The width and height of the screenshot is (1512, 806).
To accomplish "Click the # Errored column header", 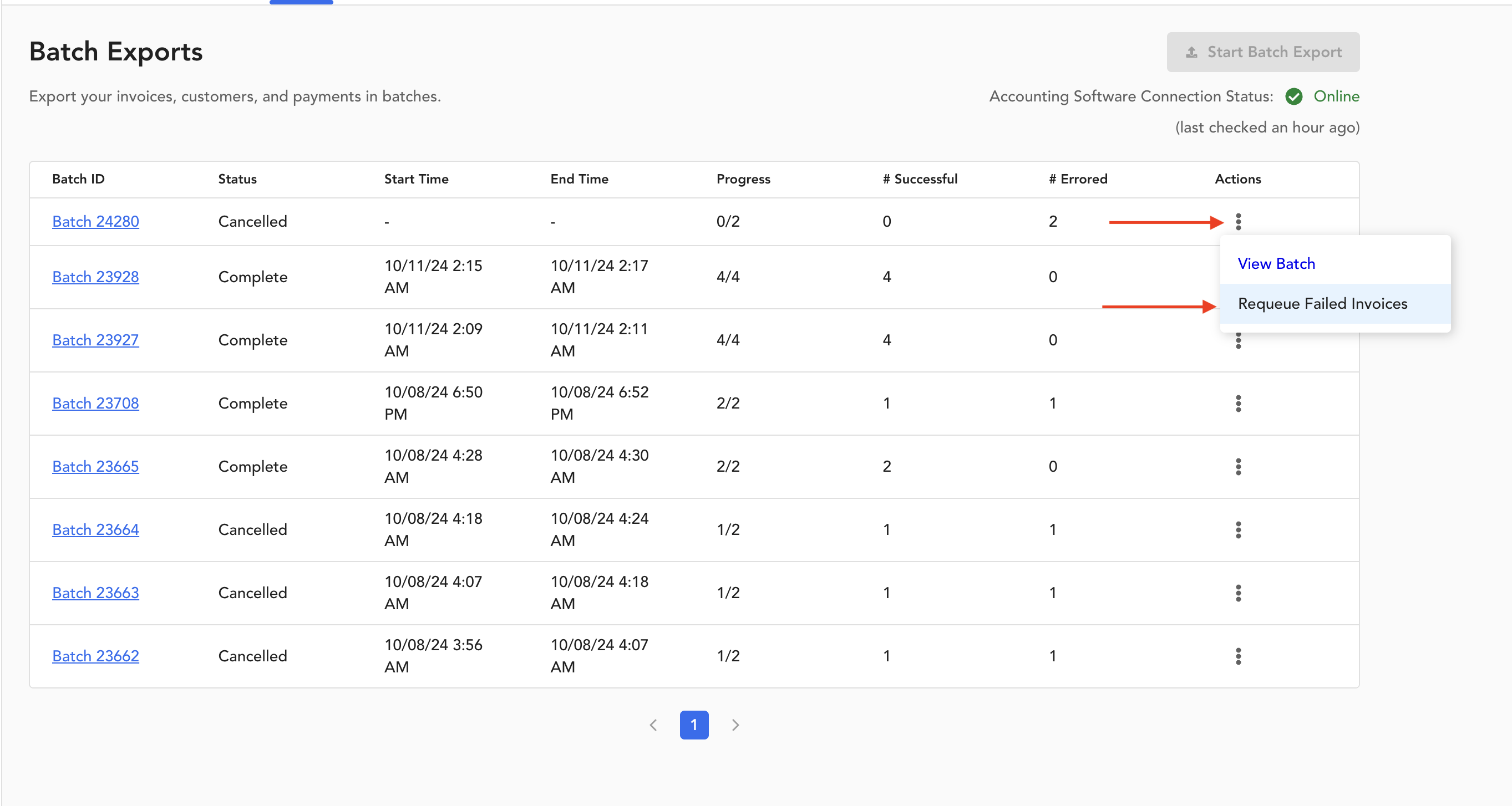I will pyautogui.click(x=1078, y=180).
